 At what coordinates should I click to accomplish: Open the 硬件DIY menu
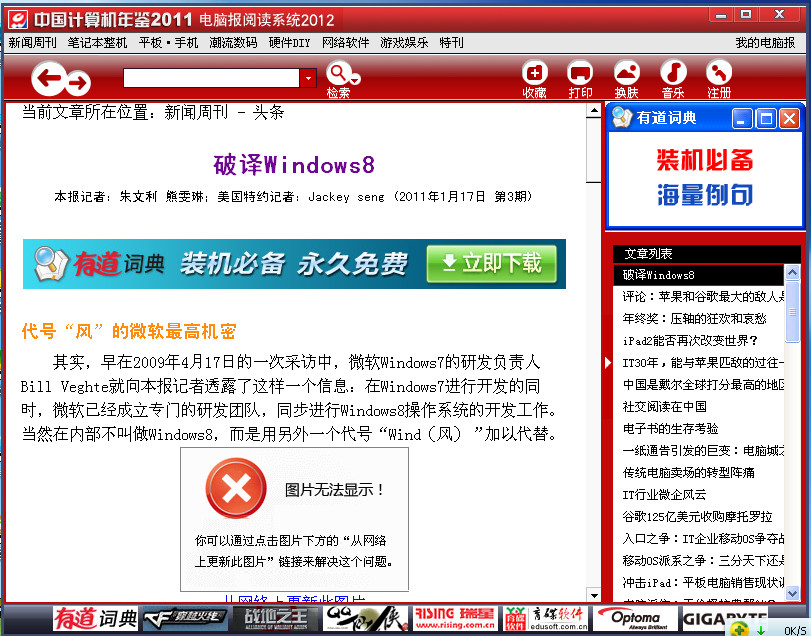[289, 43]
